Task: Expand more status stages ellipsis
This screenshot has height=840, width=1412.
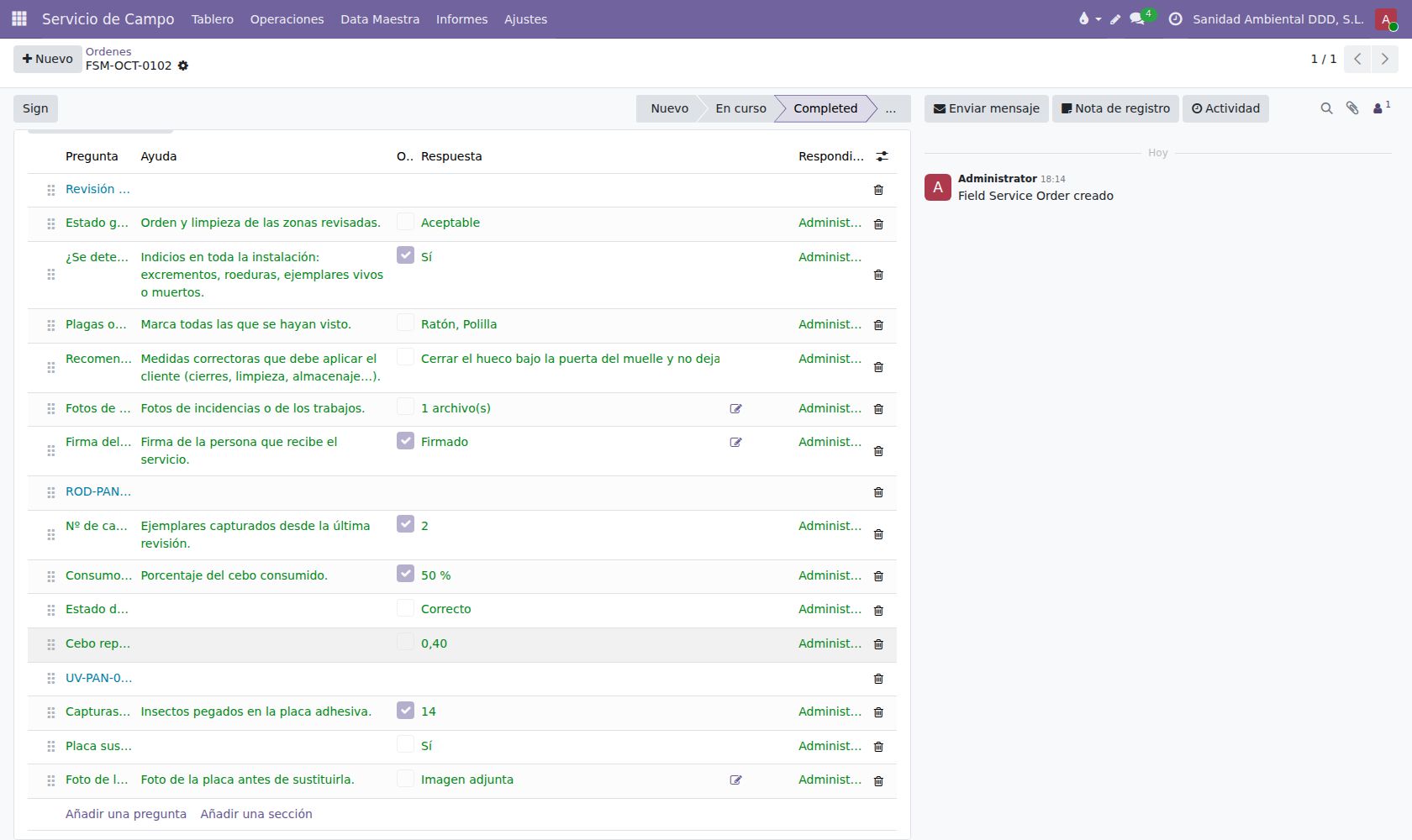Action: pyautogui.click(x=891, y=108)
